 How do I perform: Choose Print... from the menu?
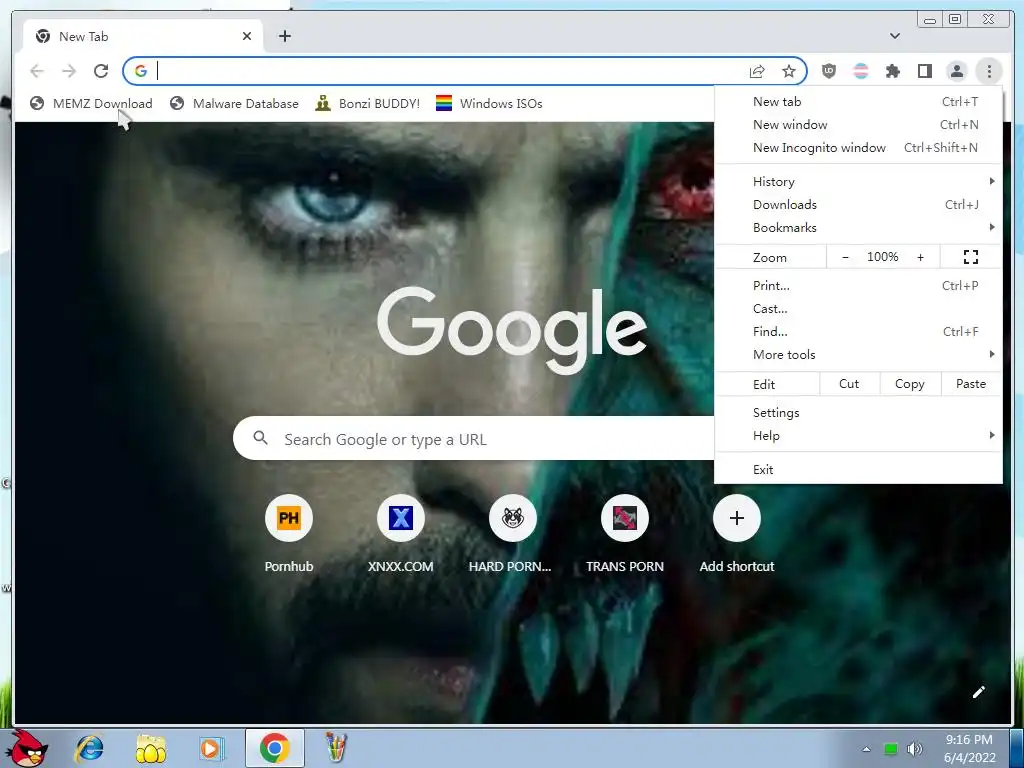pos(858,285)
